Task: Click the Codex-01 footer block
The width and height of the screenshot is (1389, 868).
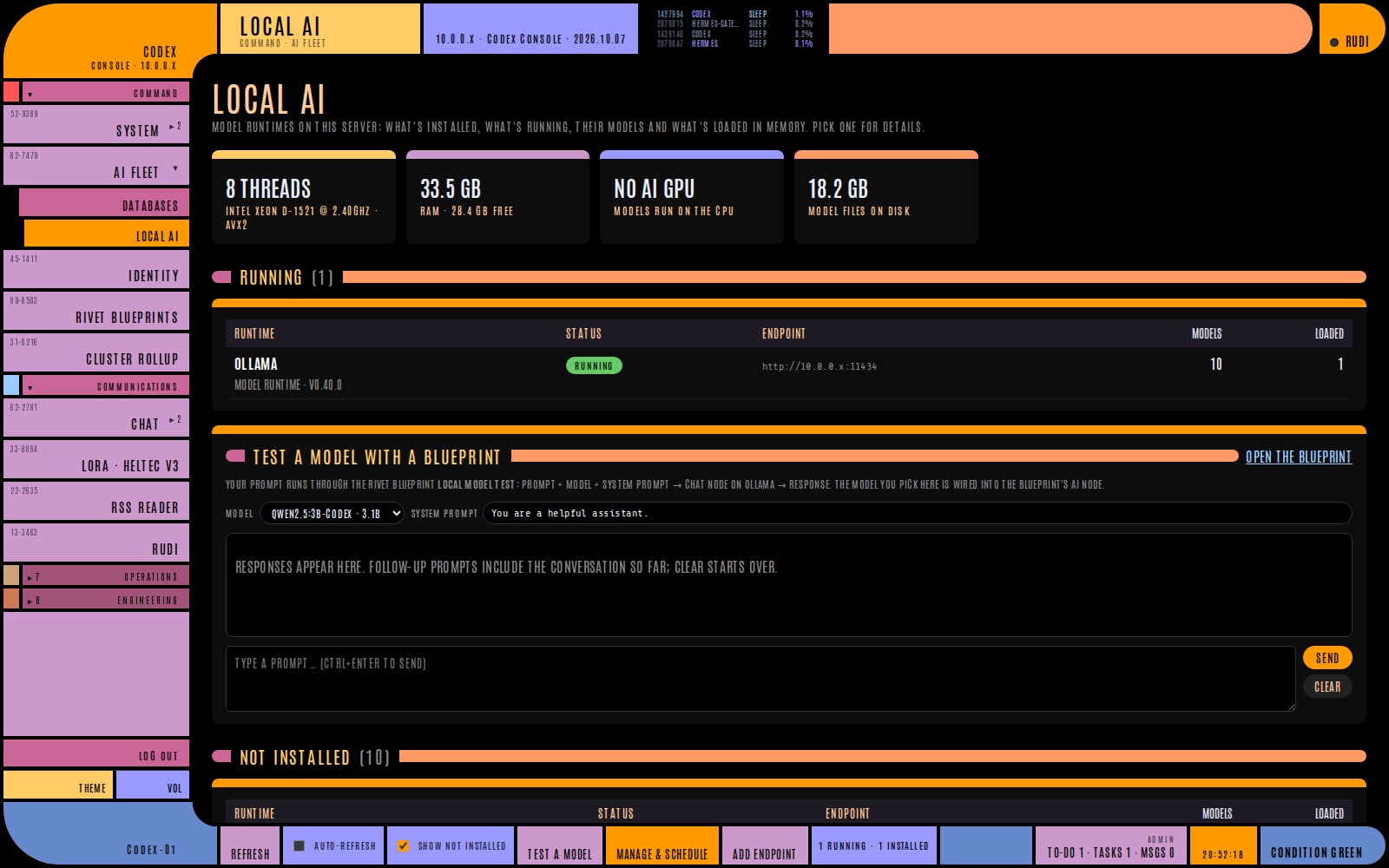Action: (110, 833)
